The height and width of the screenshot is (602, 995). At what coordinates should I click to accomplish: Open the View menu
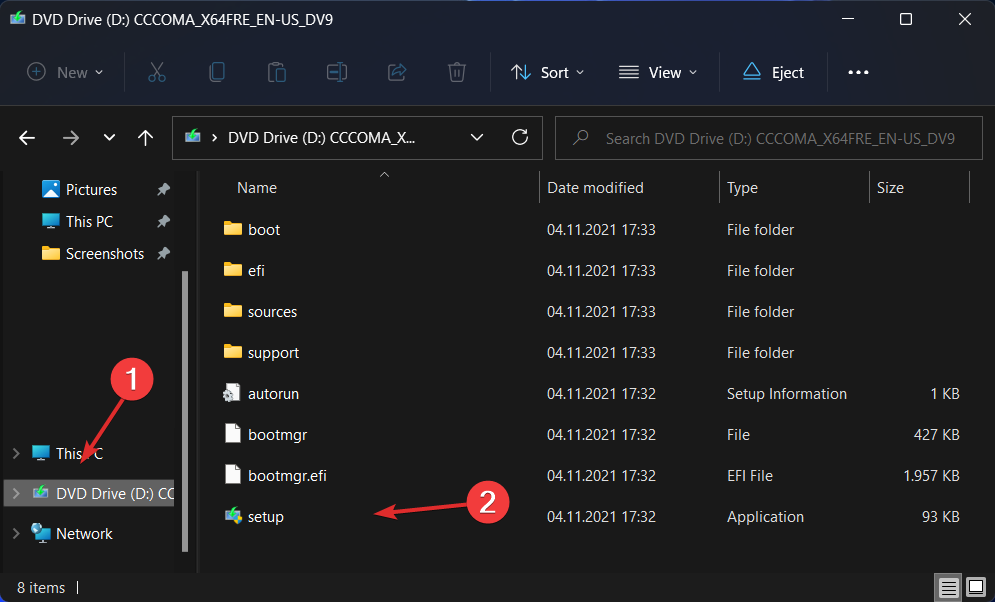pyautogui.click(x=657, y=71)
